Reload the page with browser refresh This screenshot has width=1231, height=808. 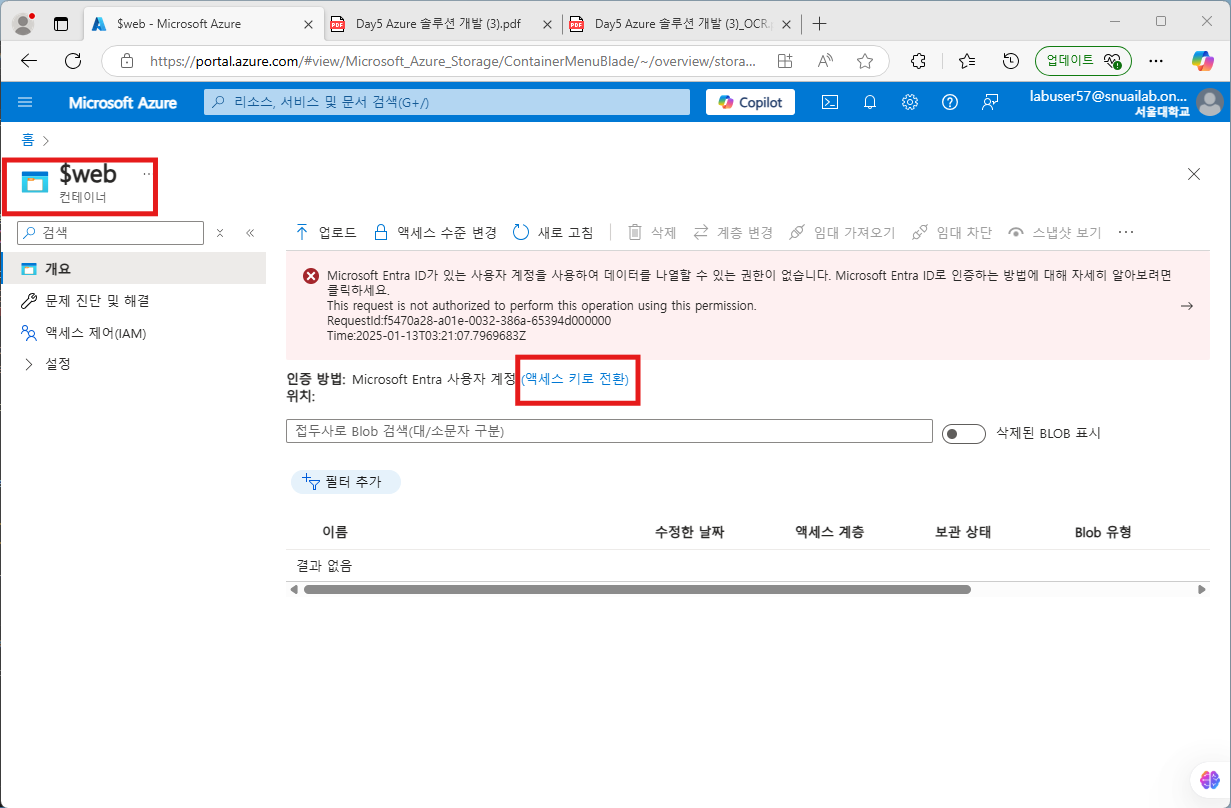pyautogui.click(x=73, y=61)
